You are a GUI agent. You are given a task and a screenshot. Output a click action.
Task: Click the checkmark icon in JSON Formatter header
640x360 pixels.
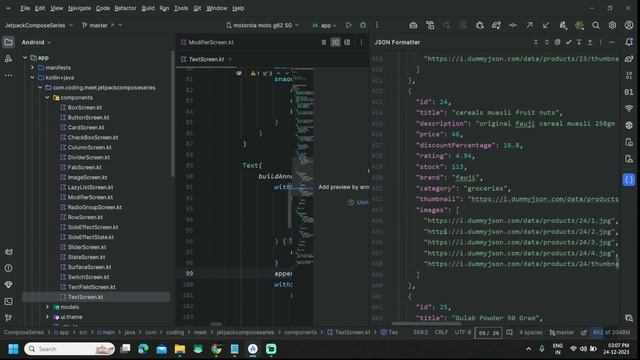point(568,42)
